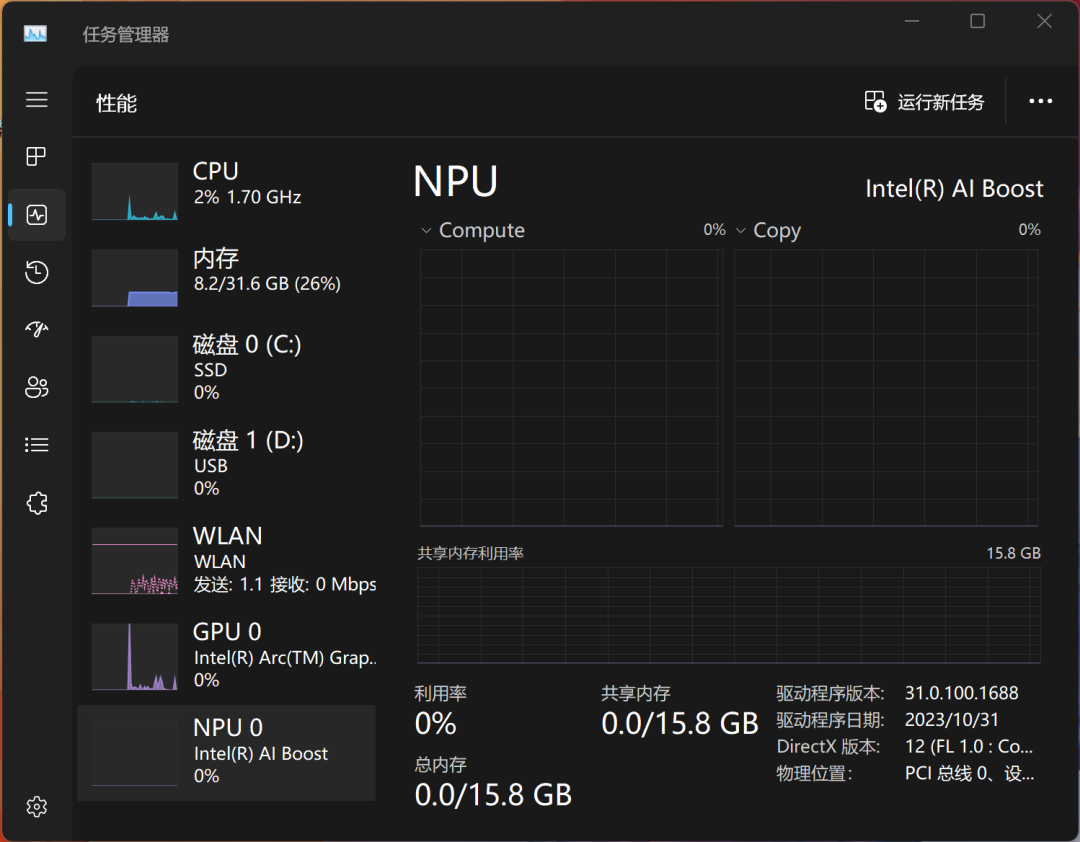
Task: Click the Copy utilization graph
Action: (x=886, y=388)
